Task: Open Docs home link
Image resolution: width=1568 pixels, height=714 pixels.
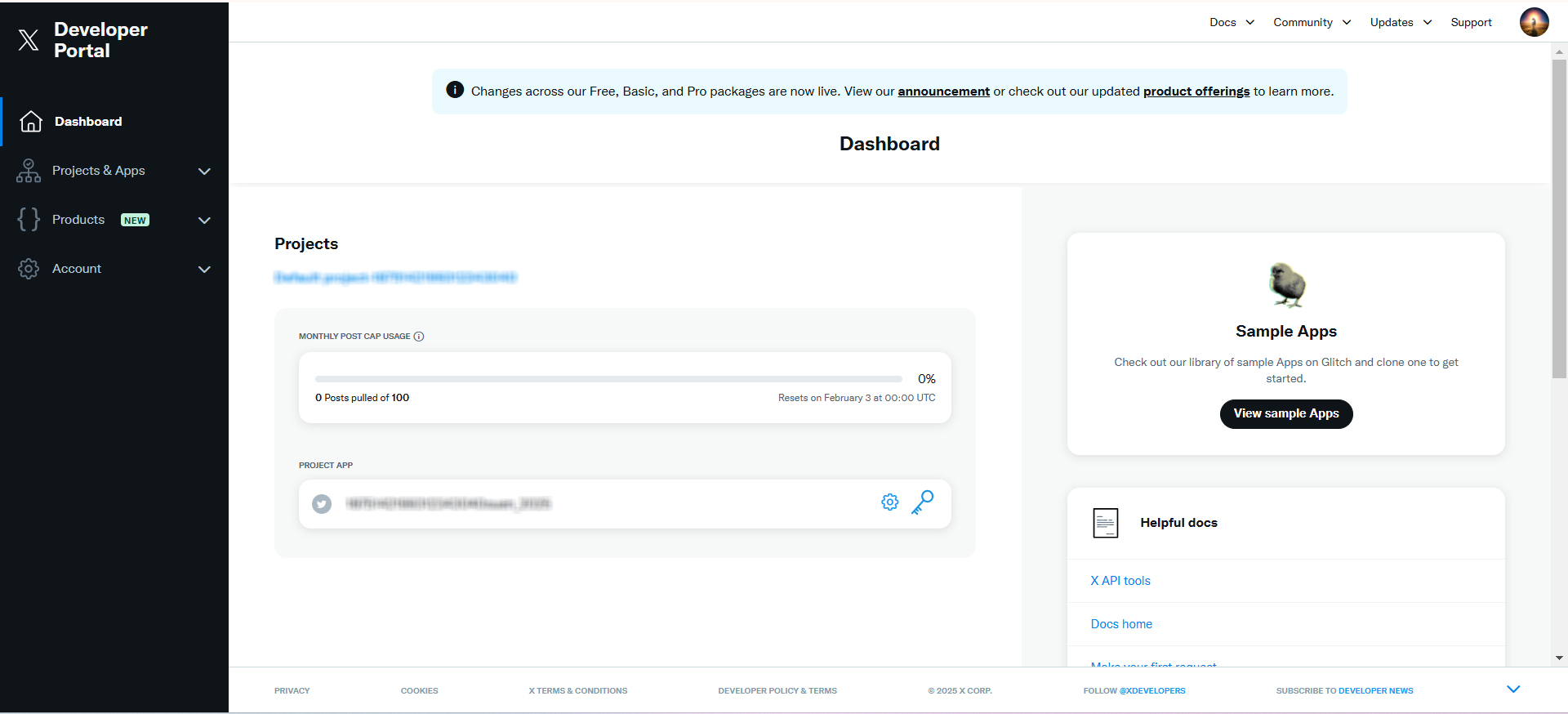Action: click(x=1121, y=624)
